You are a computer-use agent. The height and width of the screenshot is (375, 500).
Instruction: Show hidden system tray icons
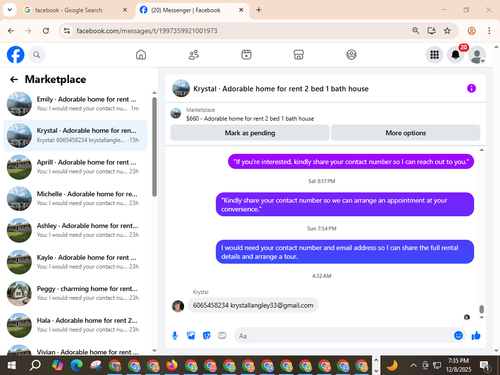tap(413, 366)
